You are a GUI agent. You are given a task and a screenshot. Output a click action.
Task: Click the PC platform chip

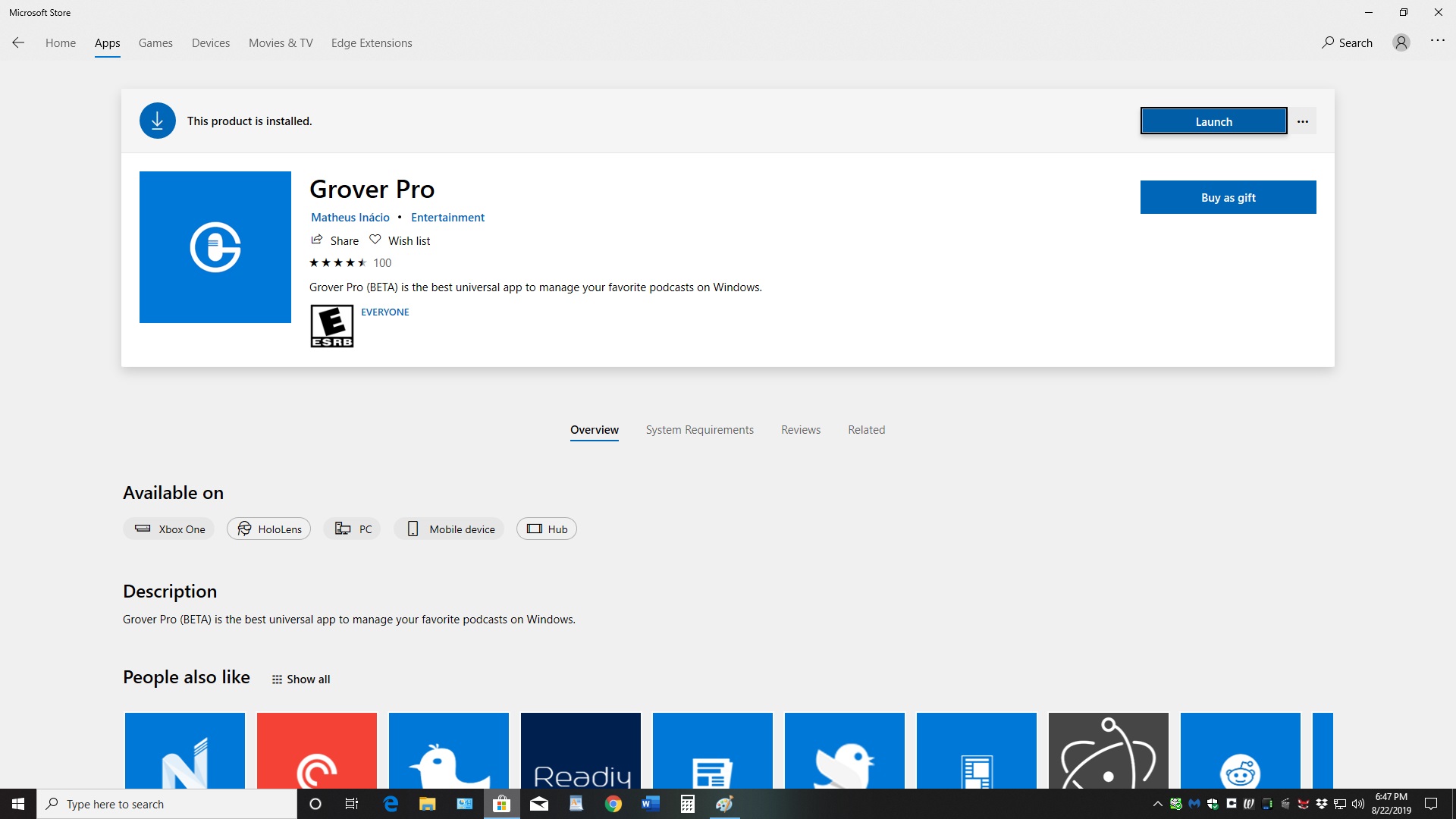tap(353, 529)
